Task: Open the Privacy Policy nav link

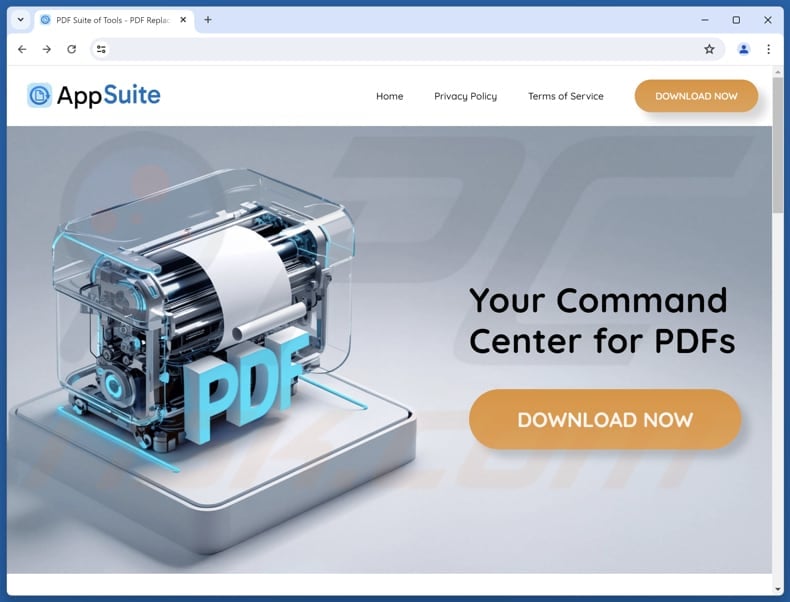Action: click(466, 96)
